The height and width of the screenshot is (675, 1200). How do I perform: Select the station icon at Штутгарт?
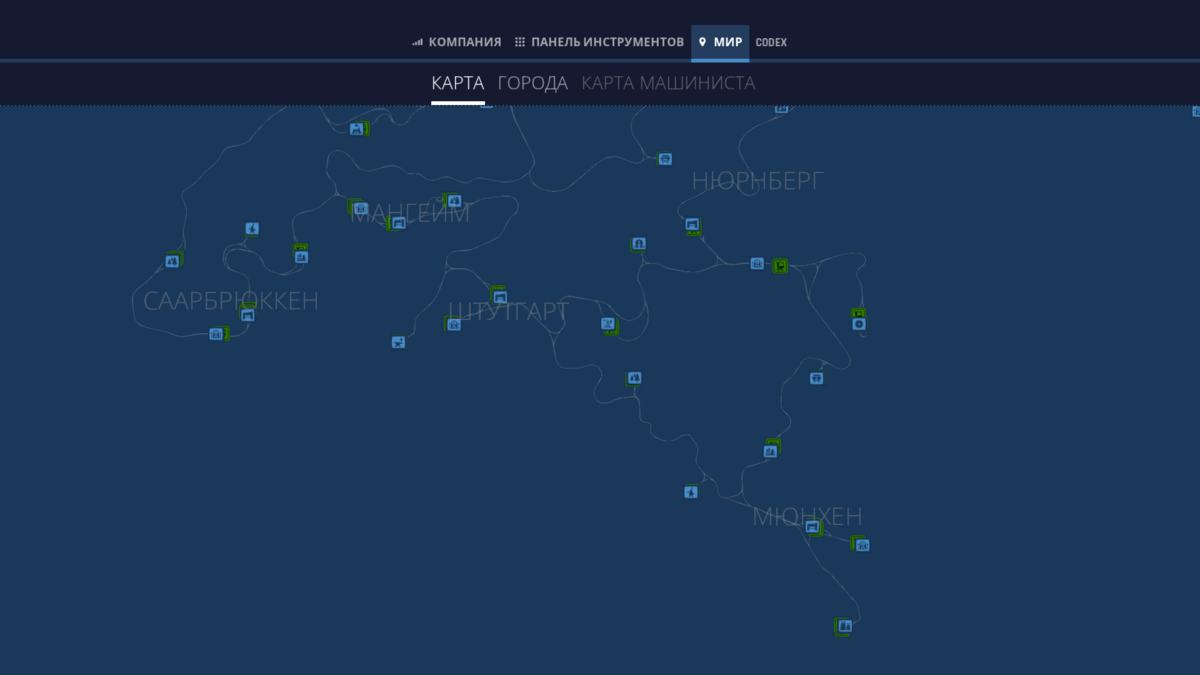click(x=500, y=297)
